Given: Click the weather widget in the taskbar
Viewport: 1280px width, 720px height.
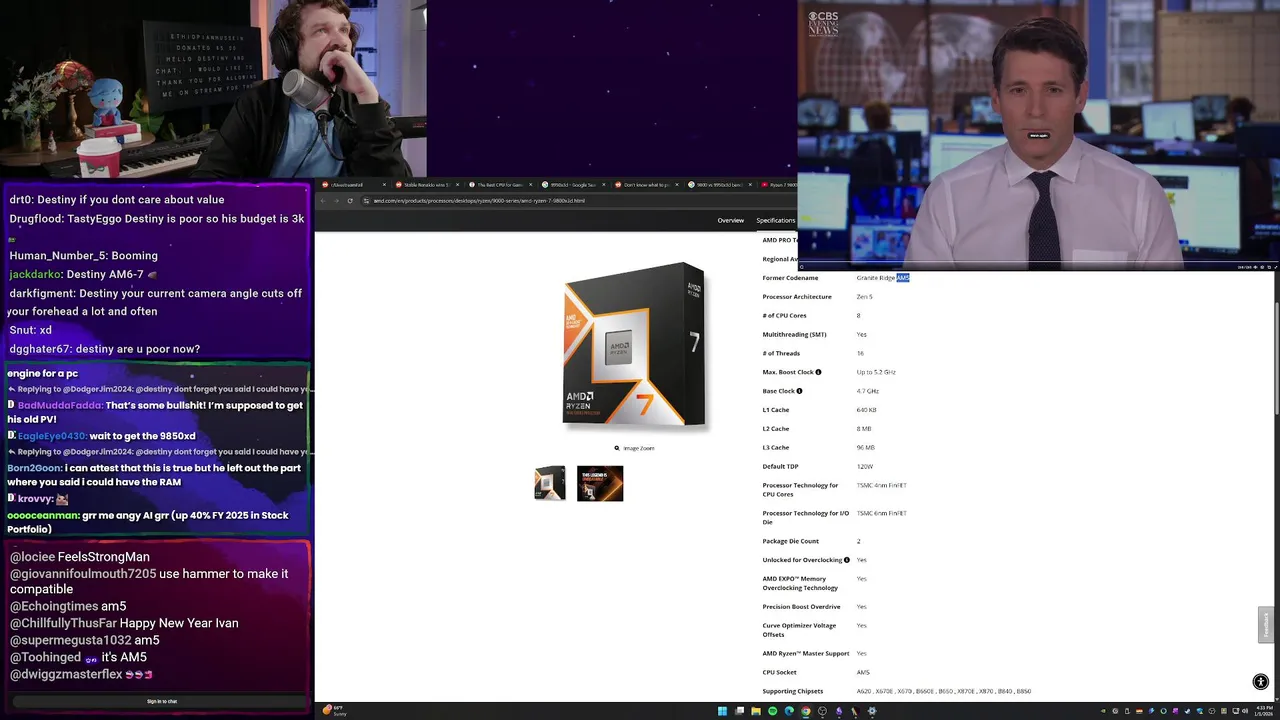Looking at the screenshot, I should (335, 711).
